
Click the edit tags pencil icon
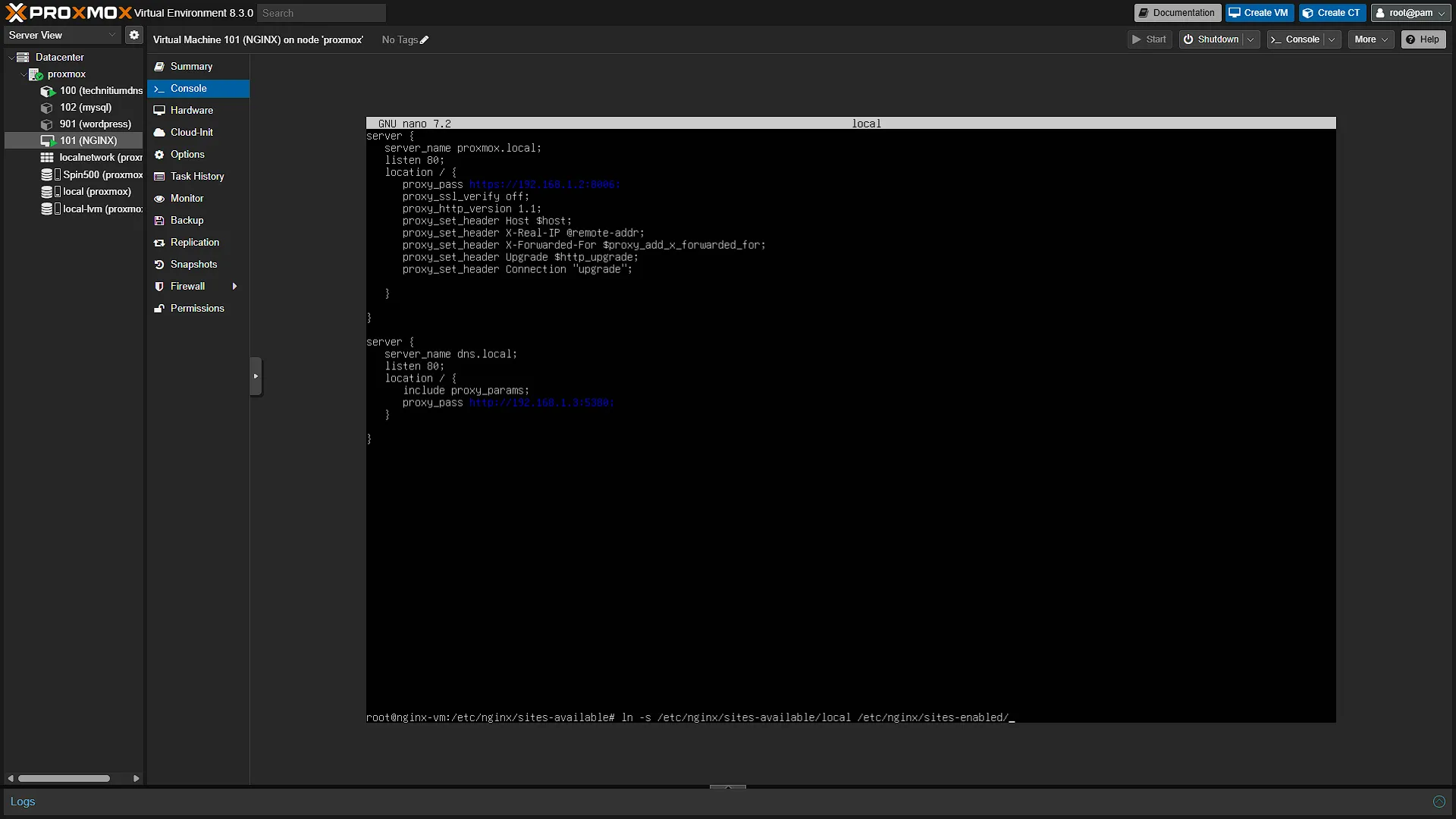(424, 40)
